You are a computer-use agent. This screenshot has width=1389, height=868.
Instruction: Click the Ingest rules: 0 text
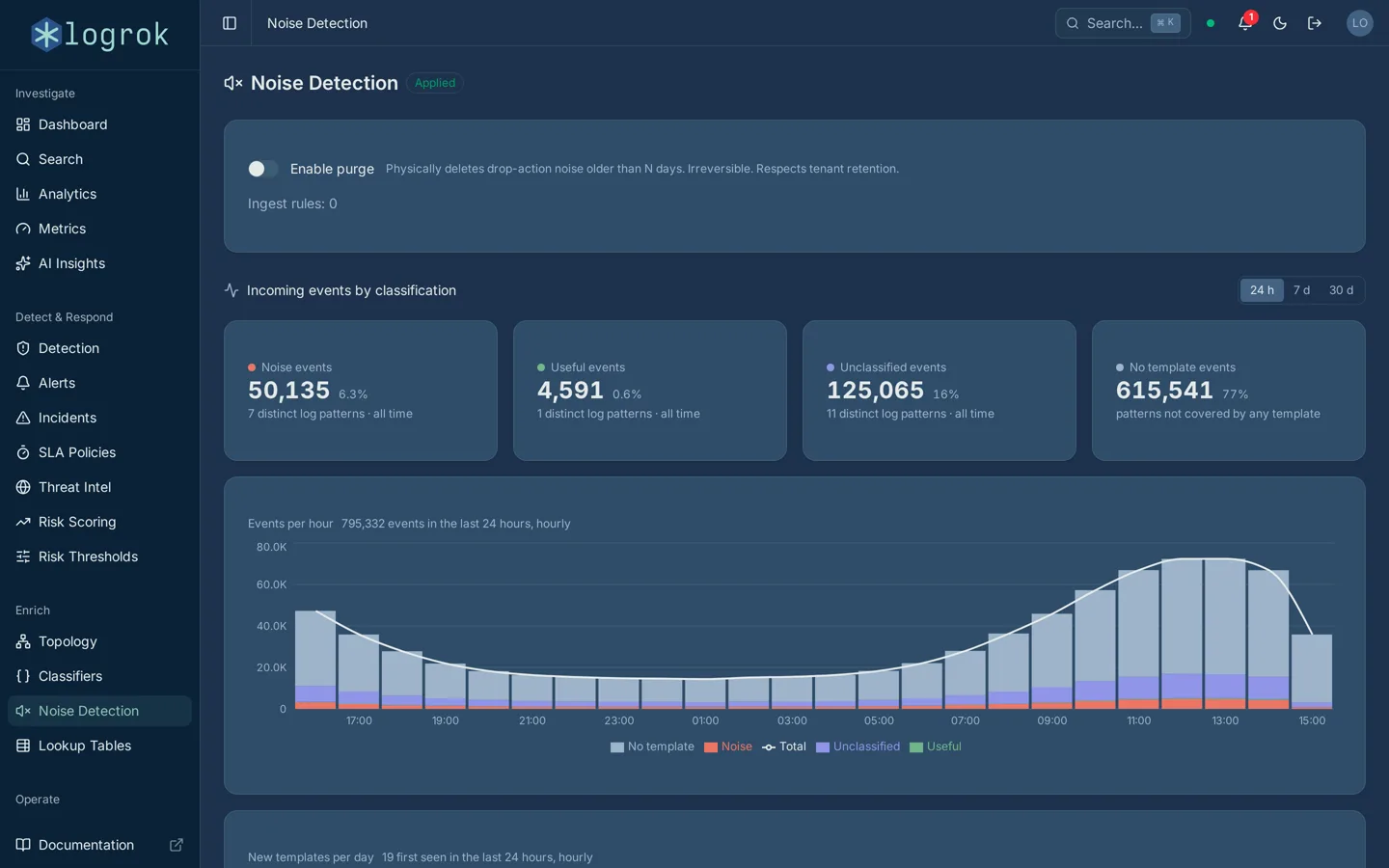point(292,203)
